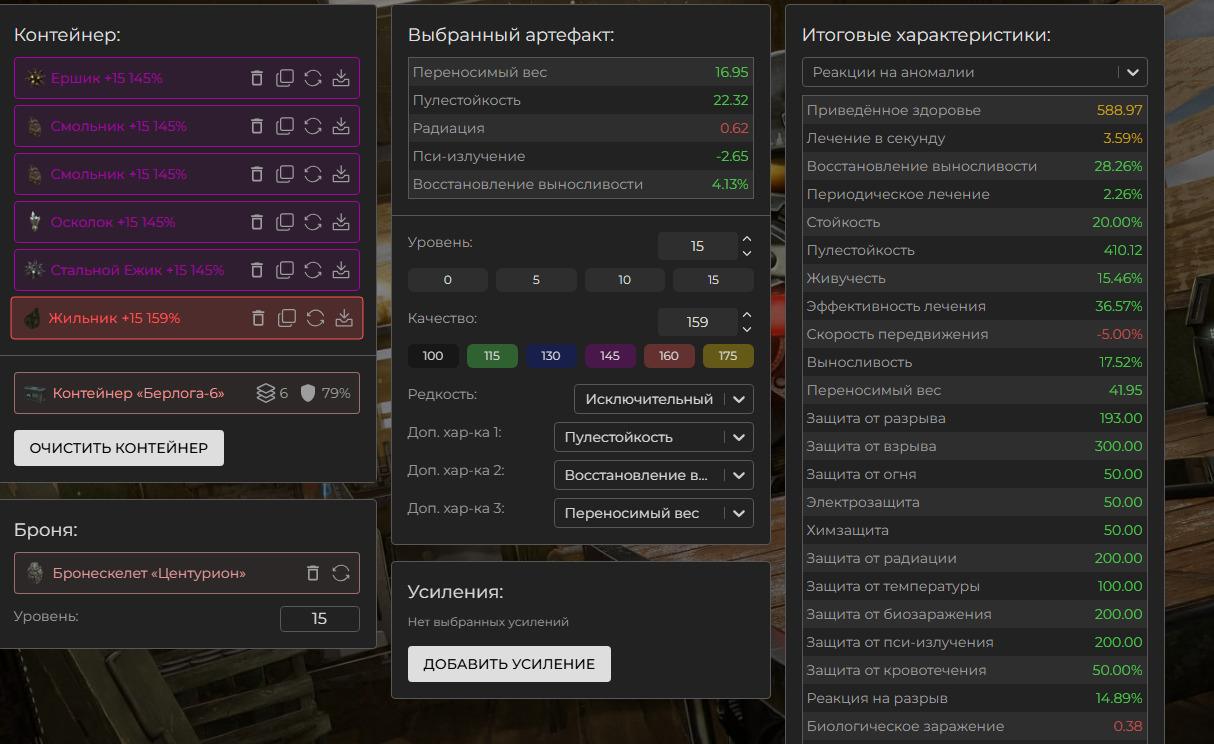Choose level preset 5
The image size is (1214, 744).
(x=536, y=280)
